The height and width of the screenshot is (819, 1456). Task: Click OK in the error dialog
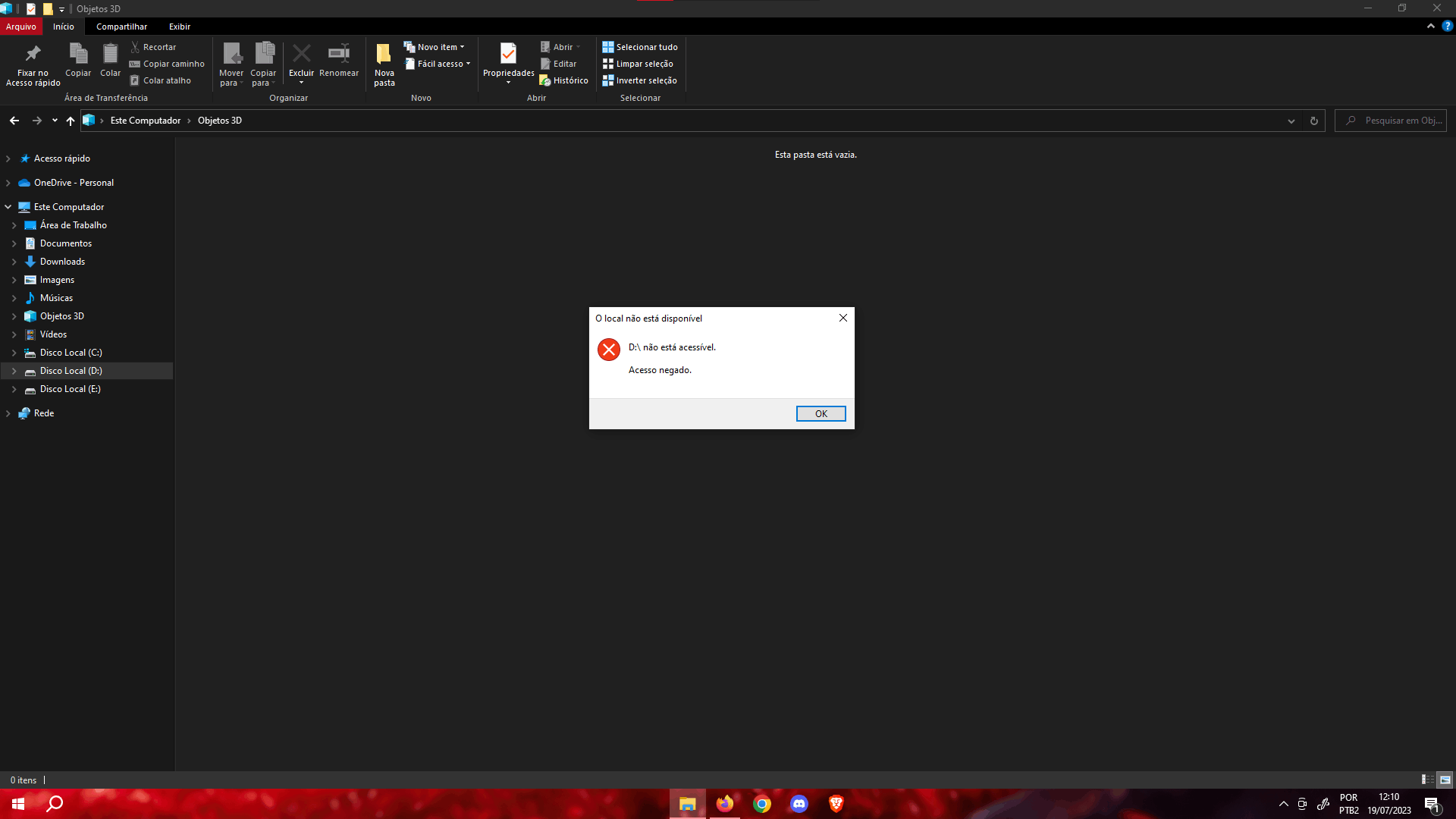click(821, 413)
